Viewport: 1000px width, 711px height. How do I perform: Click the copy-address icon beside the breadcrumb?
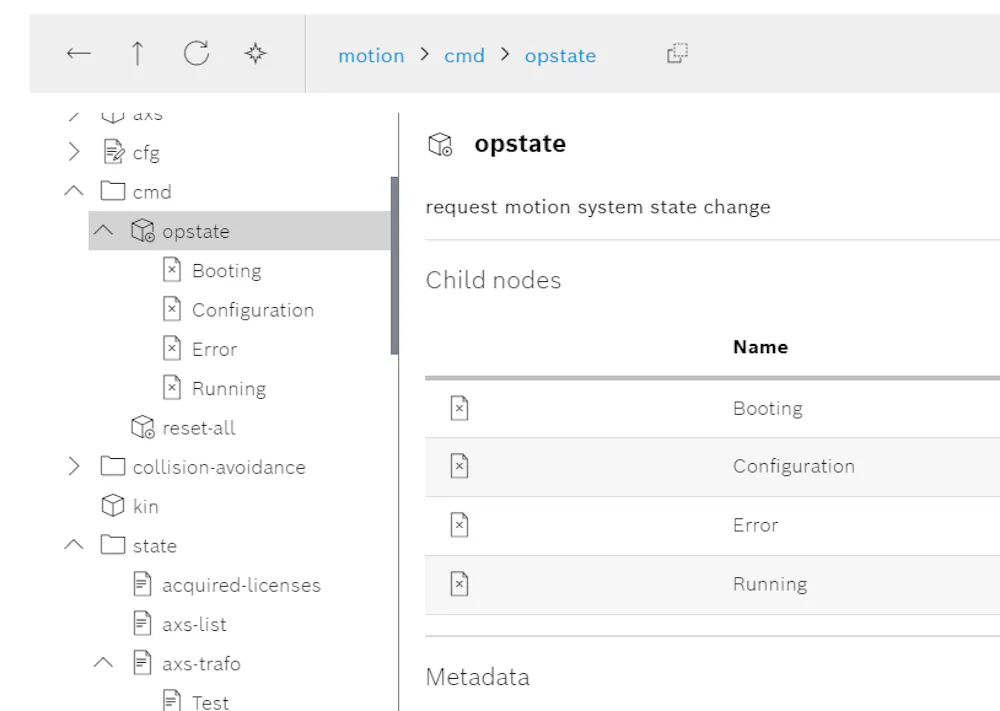pos(677,56)
